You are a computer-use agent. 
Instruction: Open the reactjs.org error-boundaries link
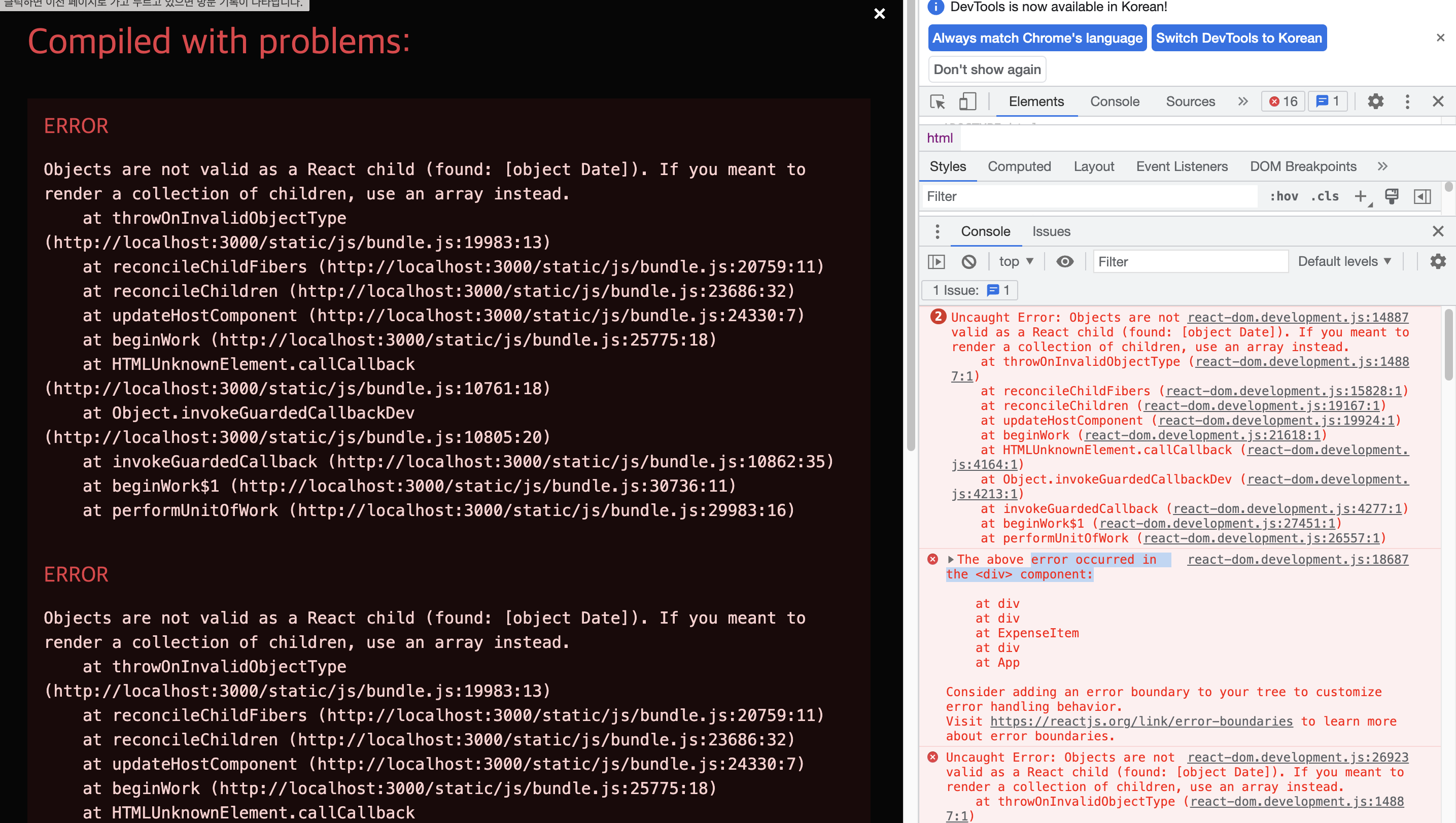coord(1141,722)
